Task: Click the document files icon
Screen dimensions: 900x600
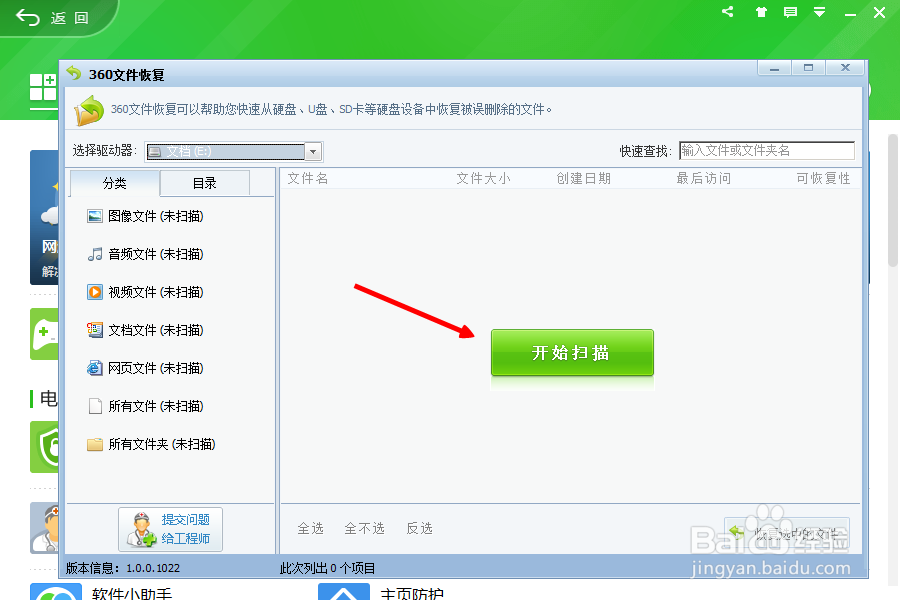Action: pyautogui.click(x=95, y=330)
